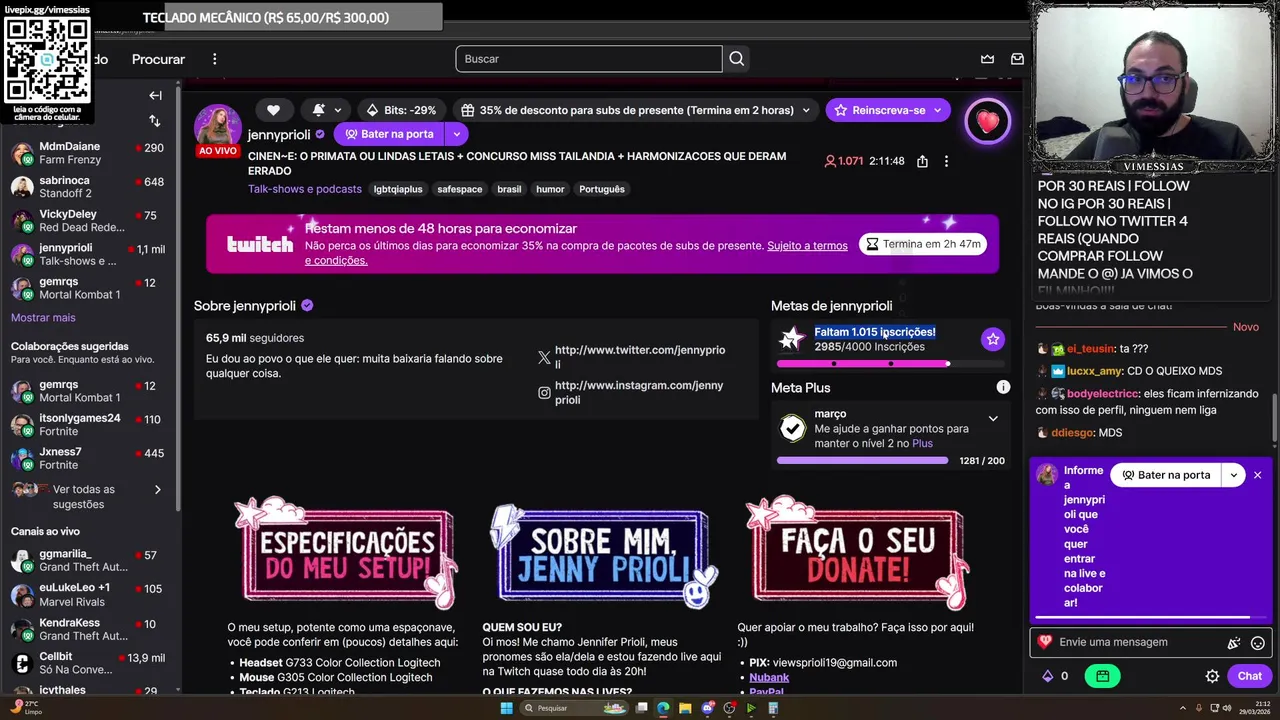
Task: Toggle the follow heart button
Action: 273,110
